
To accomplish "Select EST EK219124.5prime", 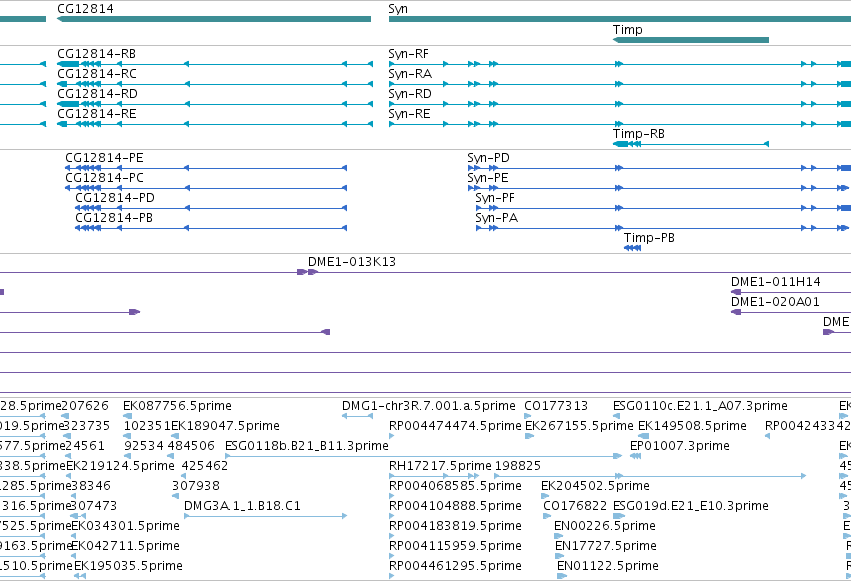I will [x=120, y=466].
